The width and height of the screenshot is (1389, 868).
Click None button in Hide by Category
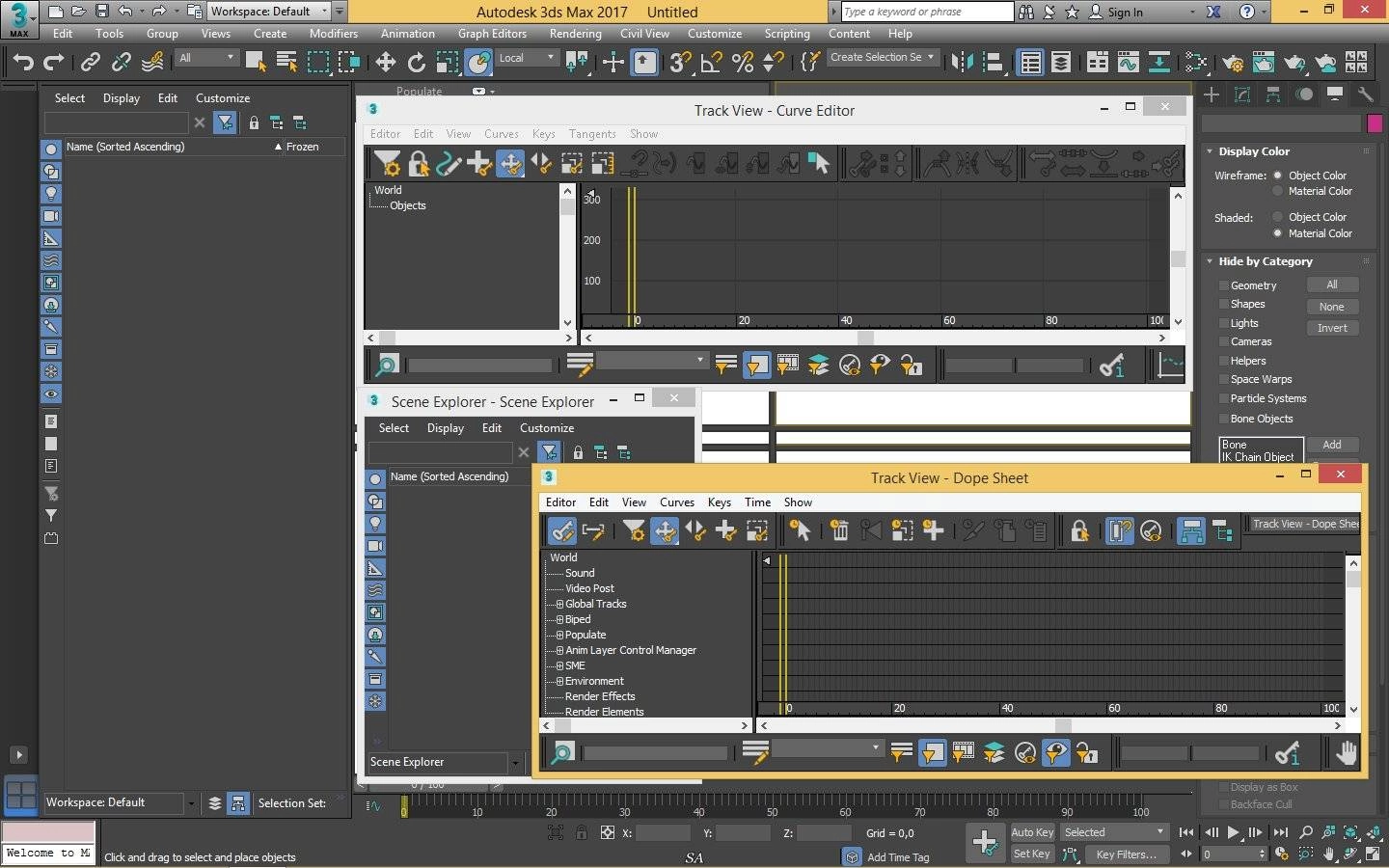point(1332,307)
